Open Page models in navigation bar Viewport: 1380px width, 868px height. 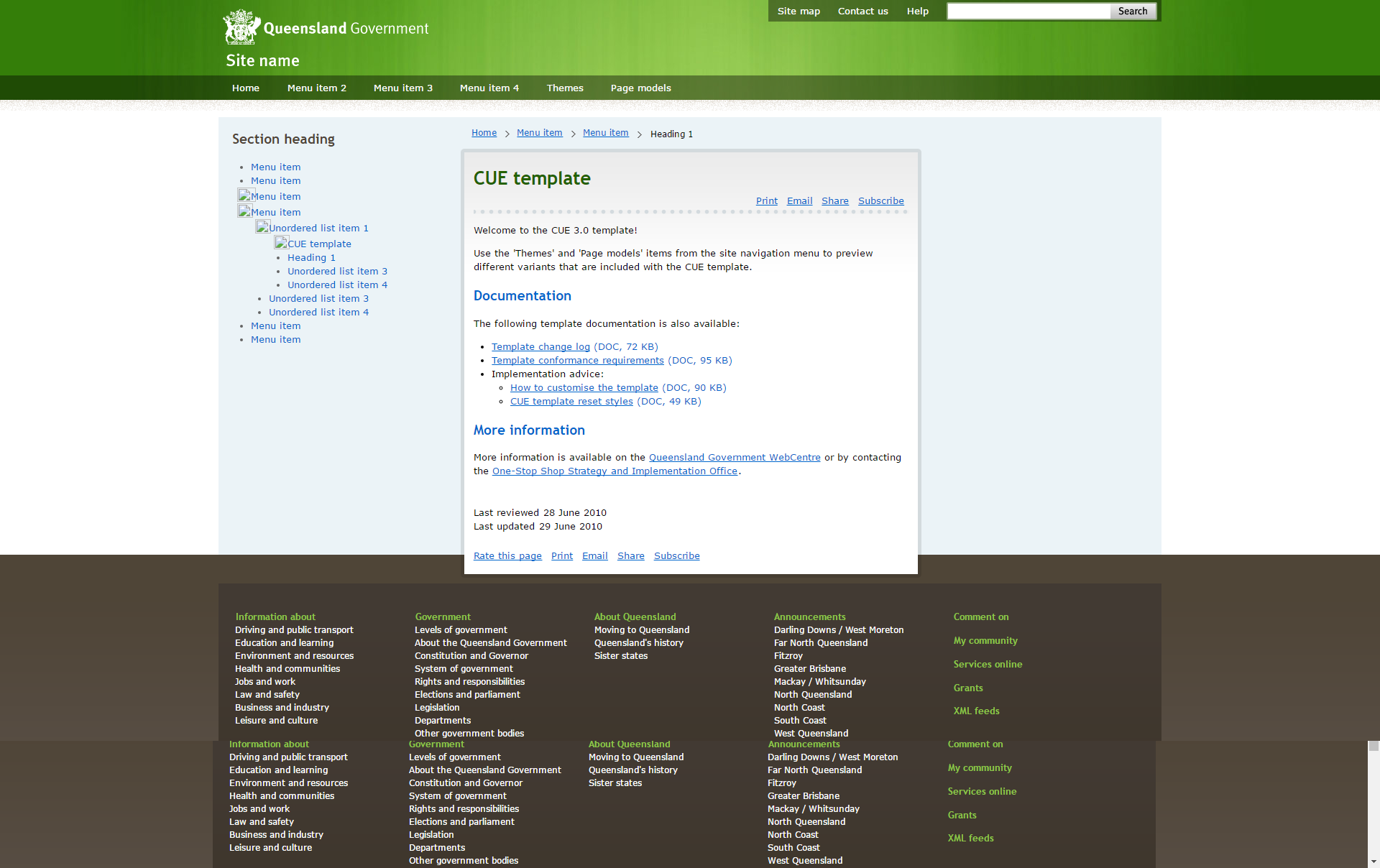(x=640, y=88)
